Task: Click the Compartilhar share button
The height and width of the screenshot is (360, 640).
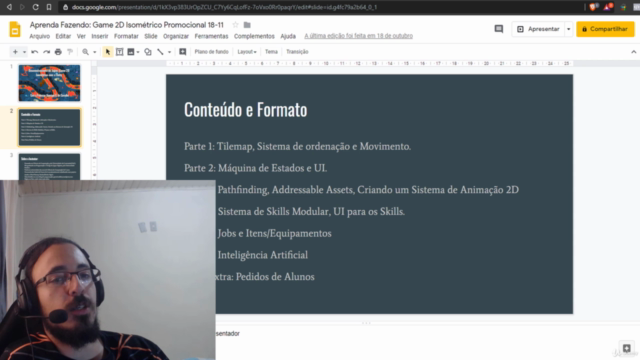Action: tap(605, 29)
